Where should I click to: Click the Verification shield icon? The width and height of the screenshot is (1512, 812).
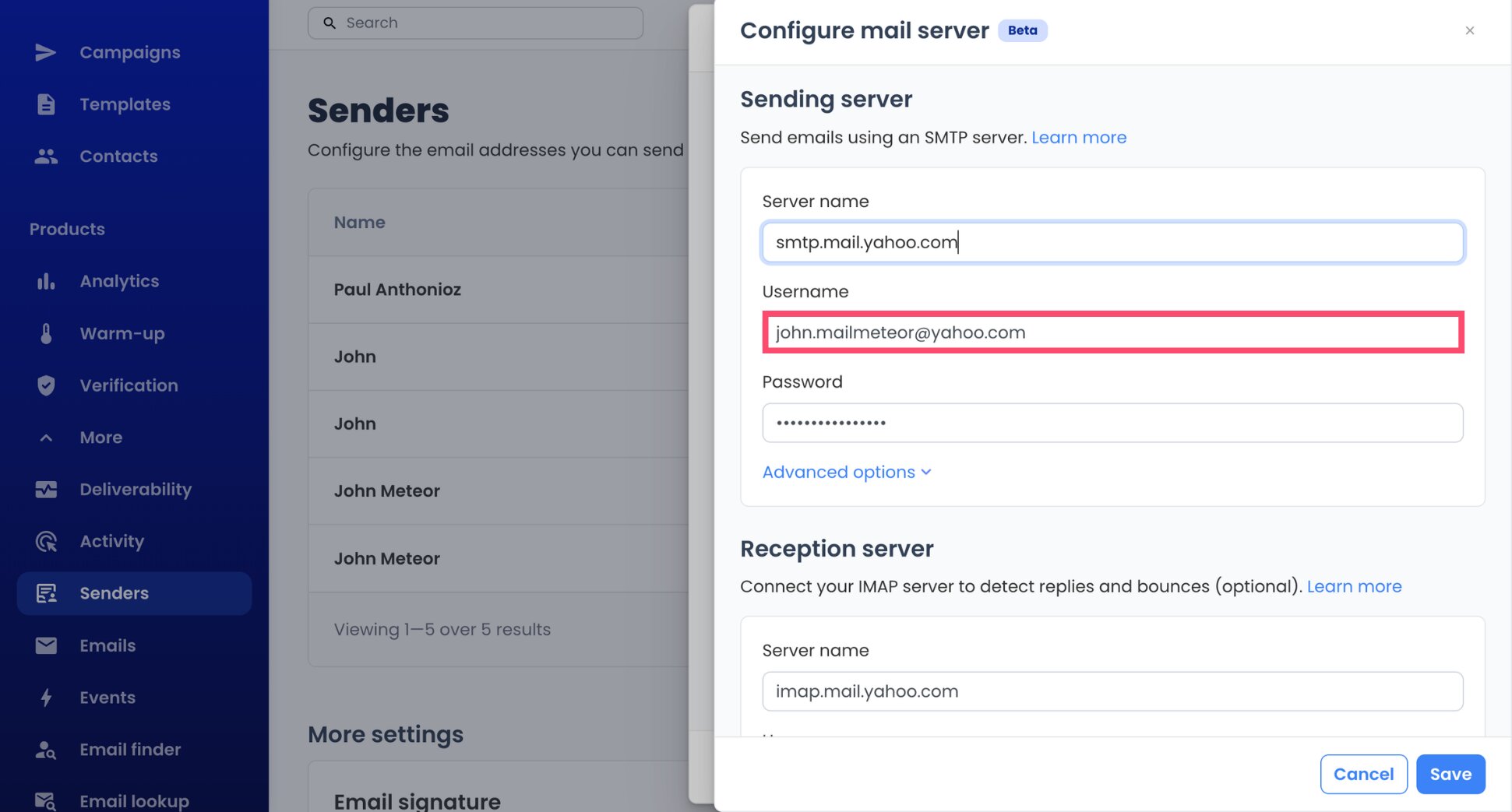[x=46, y=385]
